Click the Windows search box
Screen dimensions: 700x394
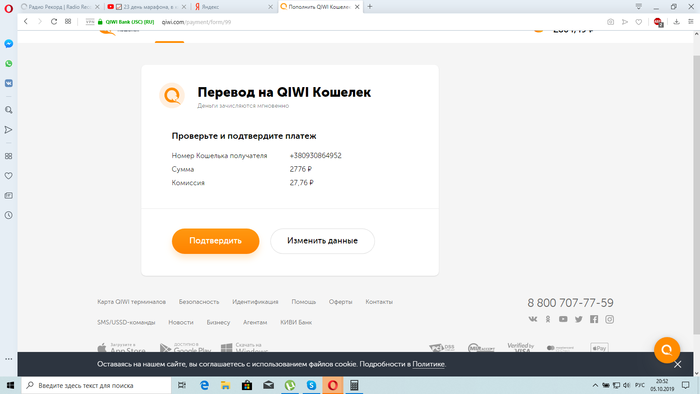(x=96, y=386)
